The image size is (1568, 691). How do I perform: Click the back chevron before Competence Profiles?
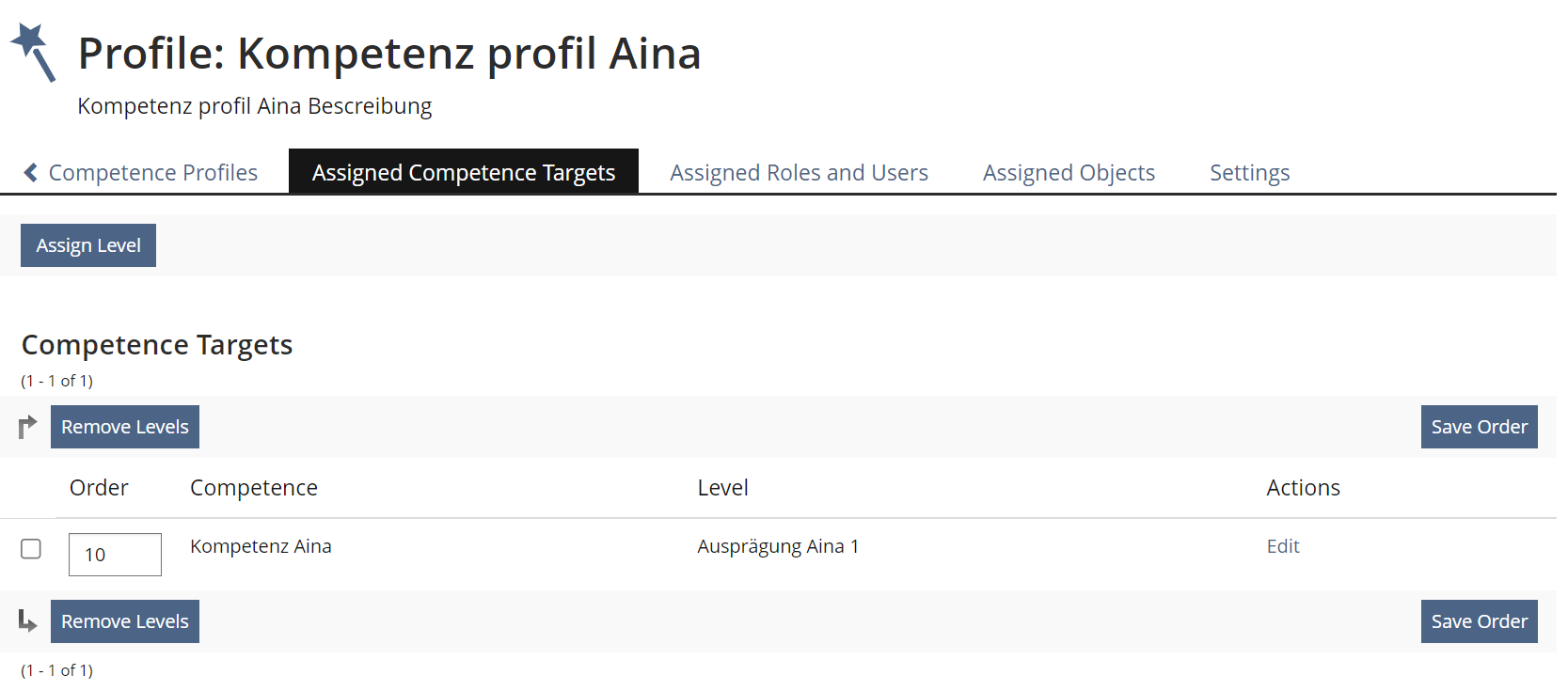coord(31,173)
